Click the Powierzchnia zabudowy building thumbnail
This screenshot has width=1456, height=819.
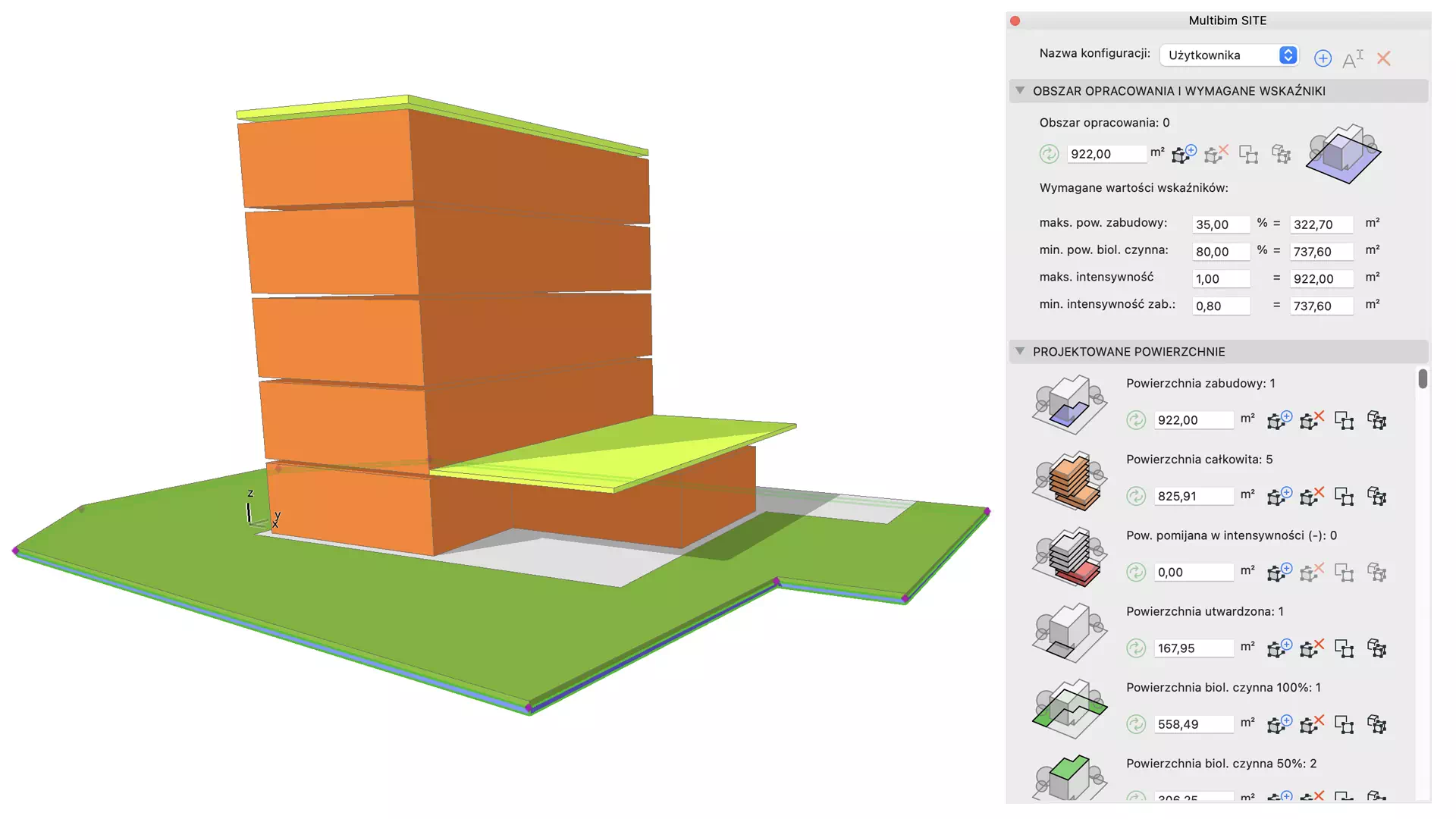pyautogui.click(x=1069, y=404)
